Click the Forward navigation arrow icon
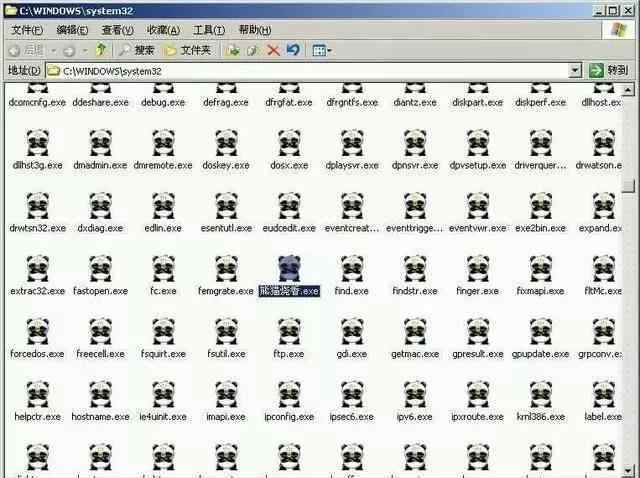The width and height of the screenshot is (640, 478). 69,51
